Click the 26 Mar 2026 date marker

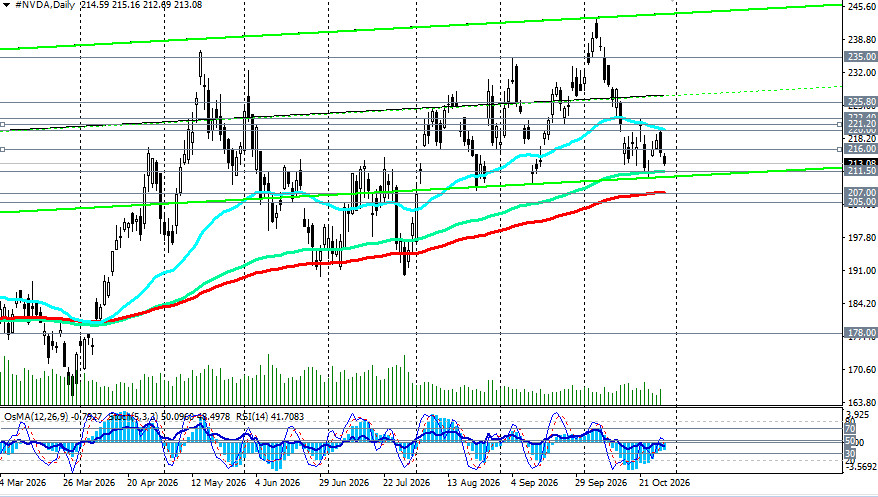(89, 482)
